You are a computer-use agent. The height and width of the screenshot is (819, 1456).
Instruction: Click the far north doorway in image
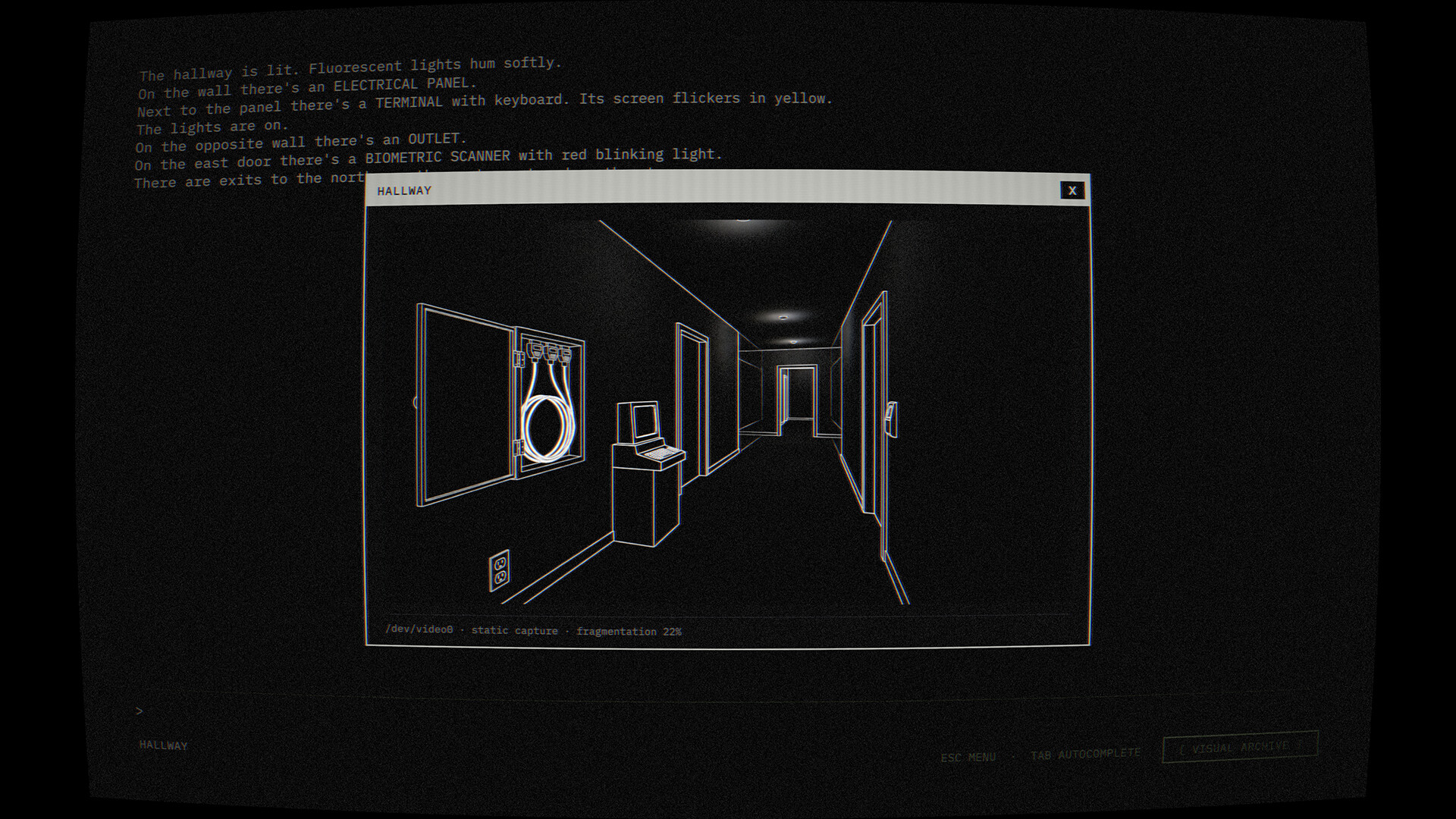797,400
